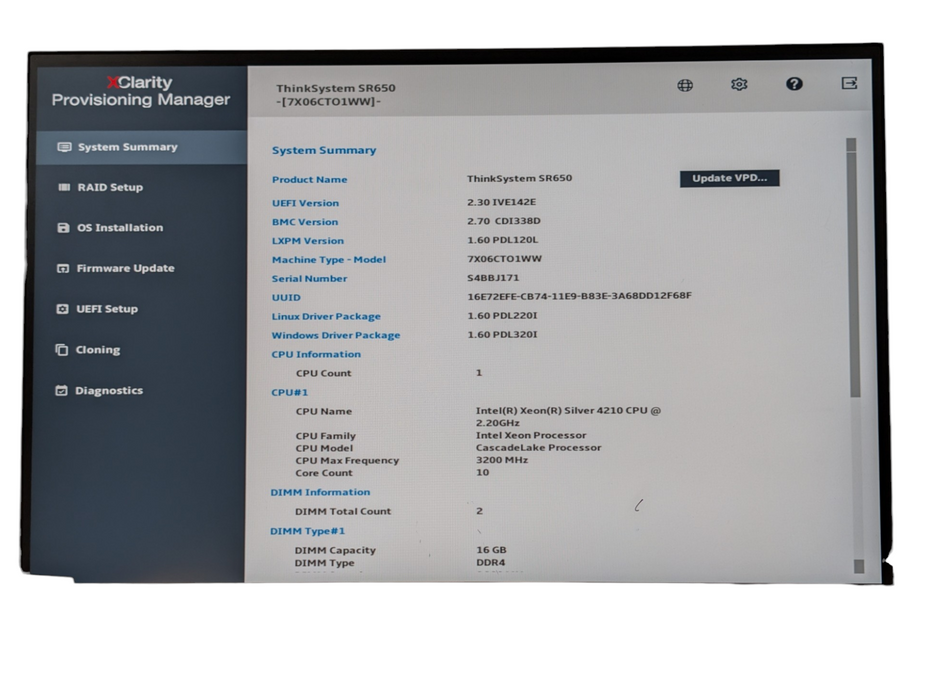Open the settings gear icon
This screenshot has width=930, height=700.
(x=739, y=84)
